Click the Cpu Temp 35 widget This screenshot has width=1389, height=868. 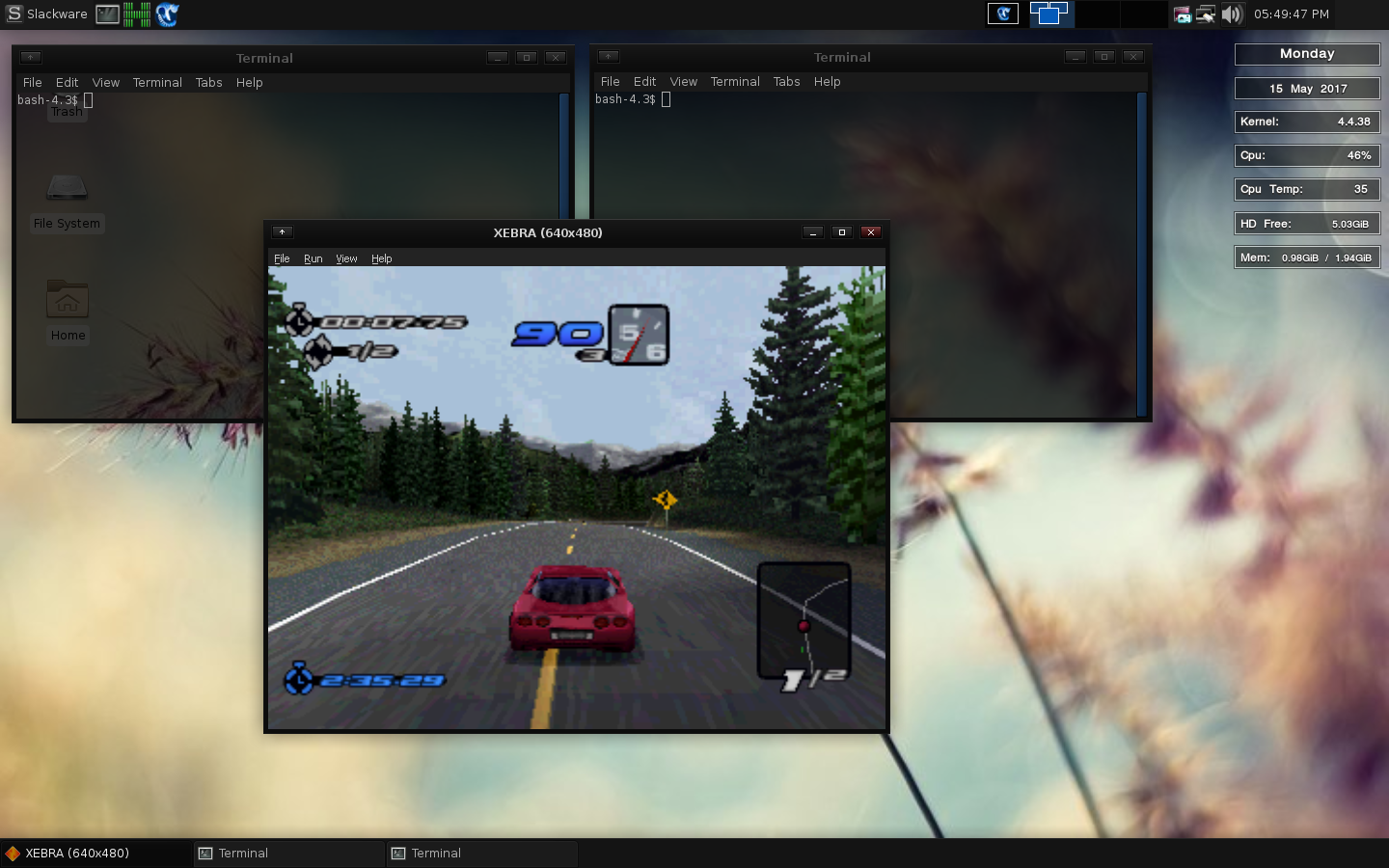pos(1307,189)
